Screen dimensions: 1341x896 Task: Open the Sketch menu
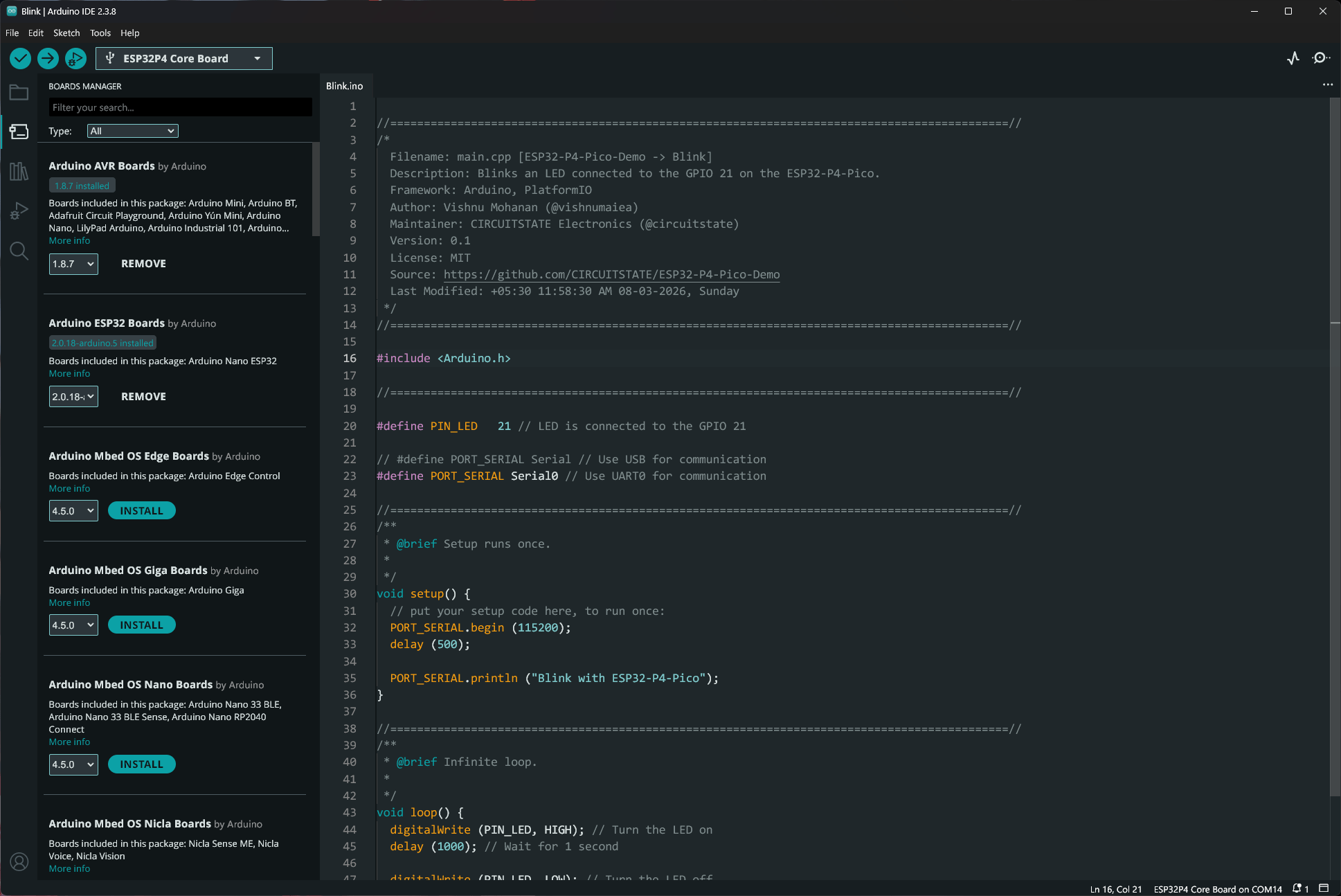66,33
